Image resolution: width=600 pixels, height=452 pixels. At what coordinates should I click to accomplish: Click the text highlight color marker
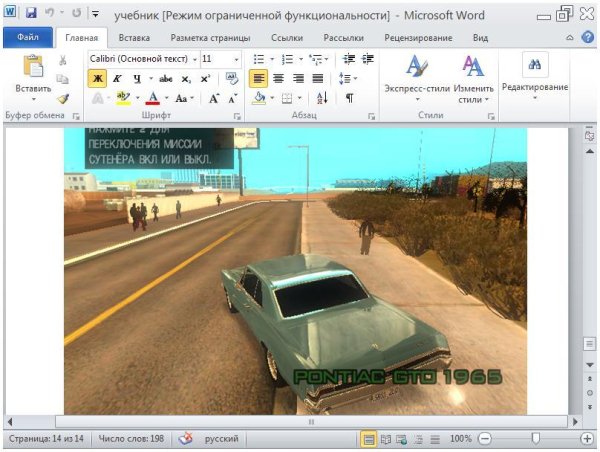click(x=123, y=98)
